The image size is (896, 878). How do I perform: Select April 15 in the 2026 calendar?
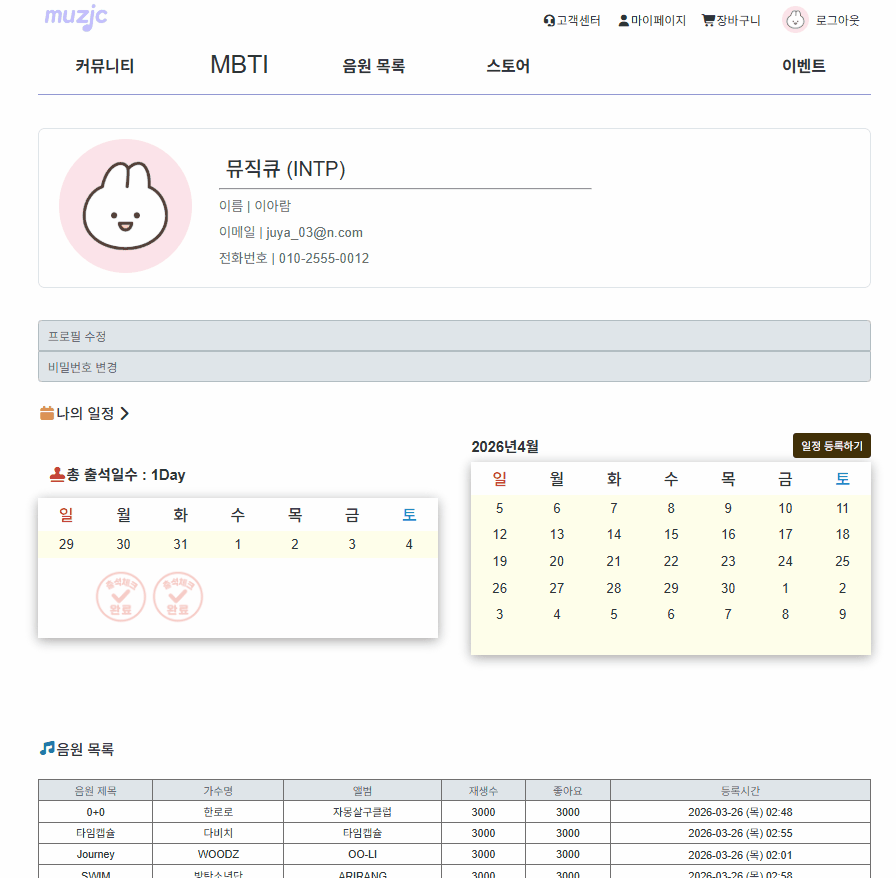click(671, 534)
